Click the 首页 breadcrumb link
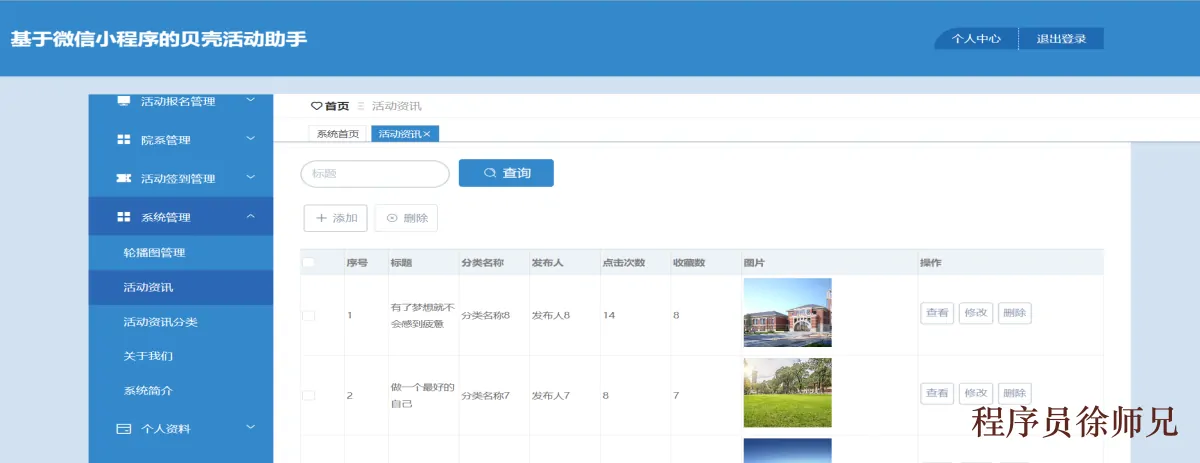 337,106
